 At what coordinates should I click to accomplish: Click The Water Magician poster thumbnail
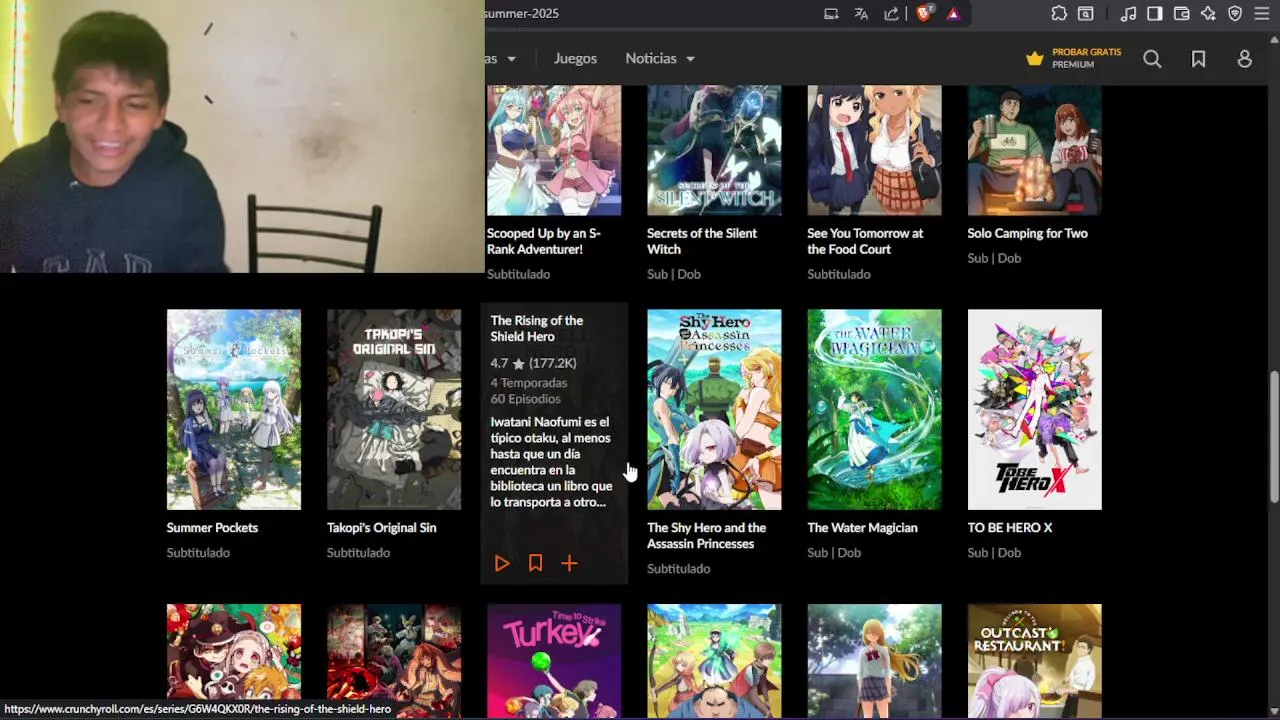pyautogui.click(x=874, y=410)
